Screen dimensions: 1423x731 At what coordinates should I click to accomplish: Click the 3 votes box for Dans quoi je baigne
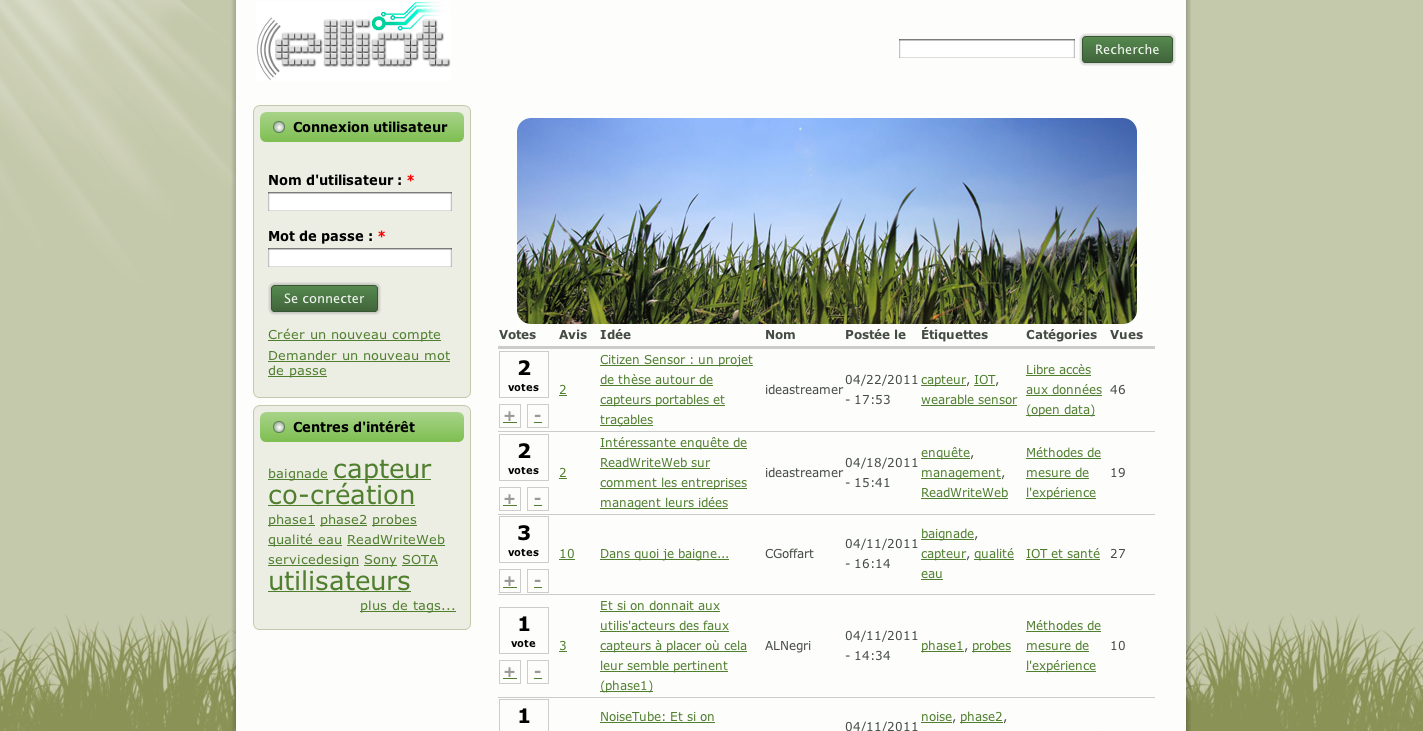tap(524, 540)
